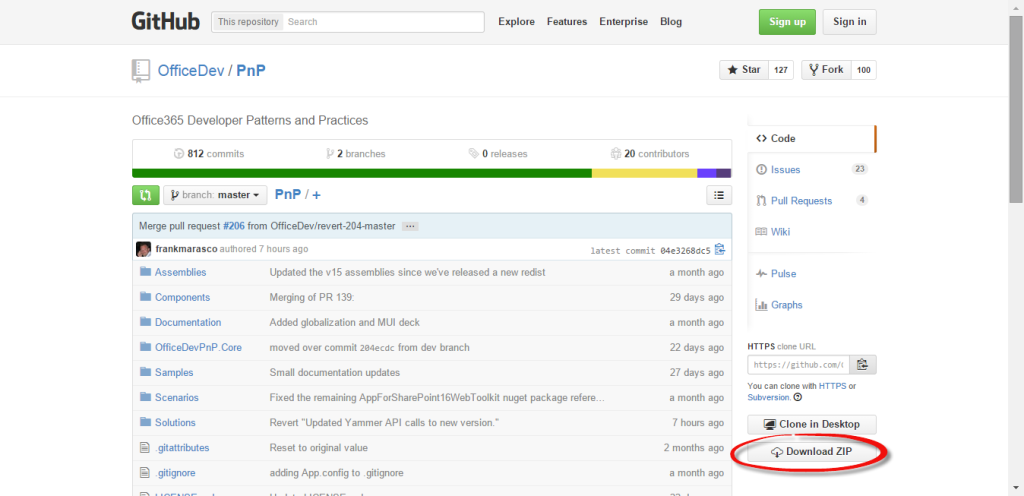The image size is (1024, 496).
Task: Open commit 204ecdc link in OfficeDevPnP.Core row
Action: (x=377, y=348)
